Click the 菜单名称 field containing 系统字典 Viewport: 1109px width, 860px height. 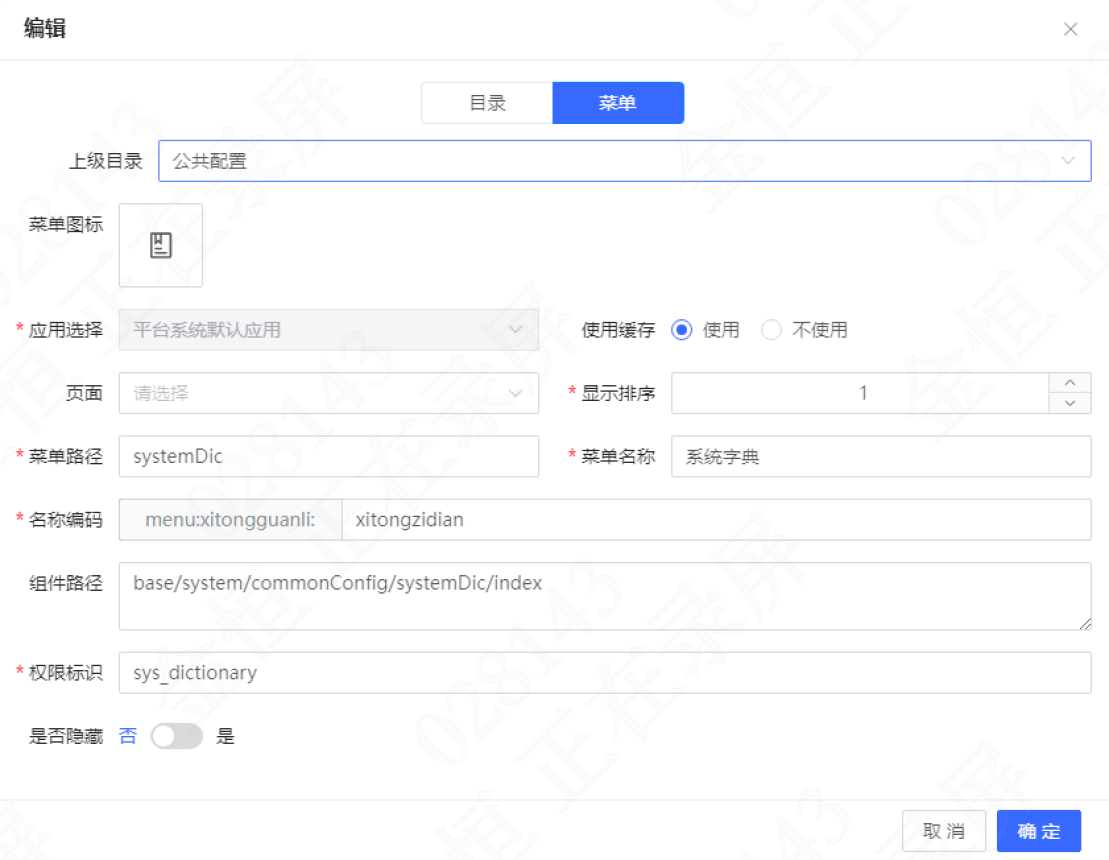coord(881,456)
